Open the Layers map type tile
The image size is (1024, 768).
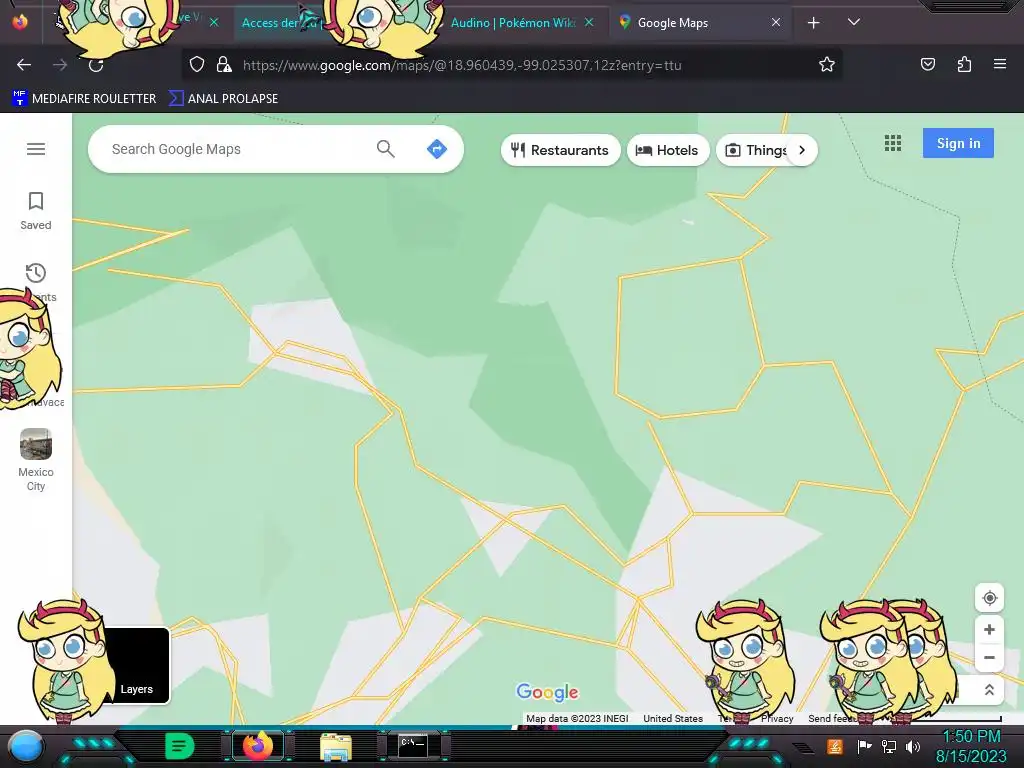135,665
